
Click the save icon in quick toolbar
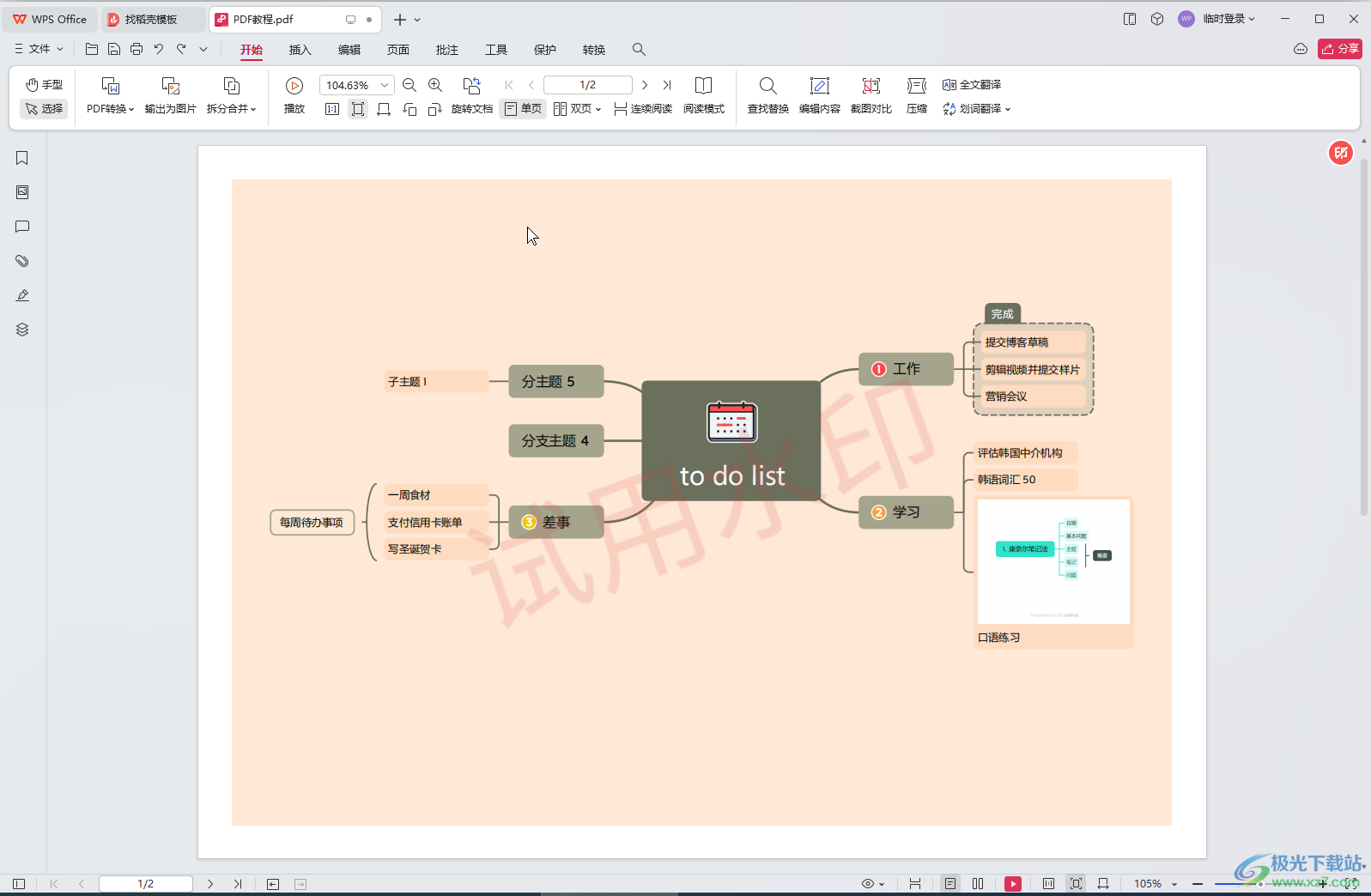click(x=114, y=49)
